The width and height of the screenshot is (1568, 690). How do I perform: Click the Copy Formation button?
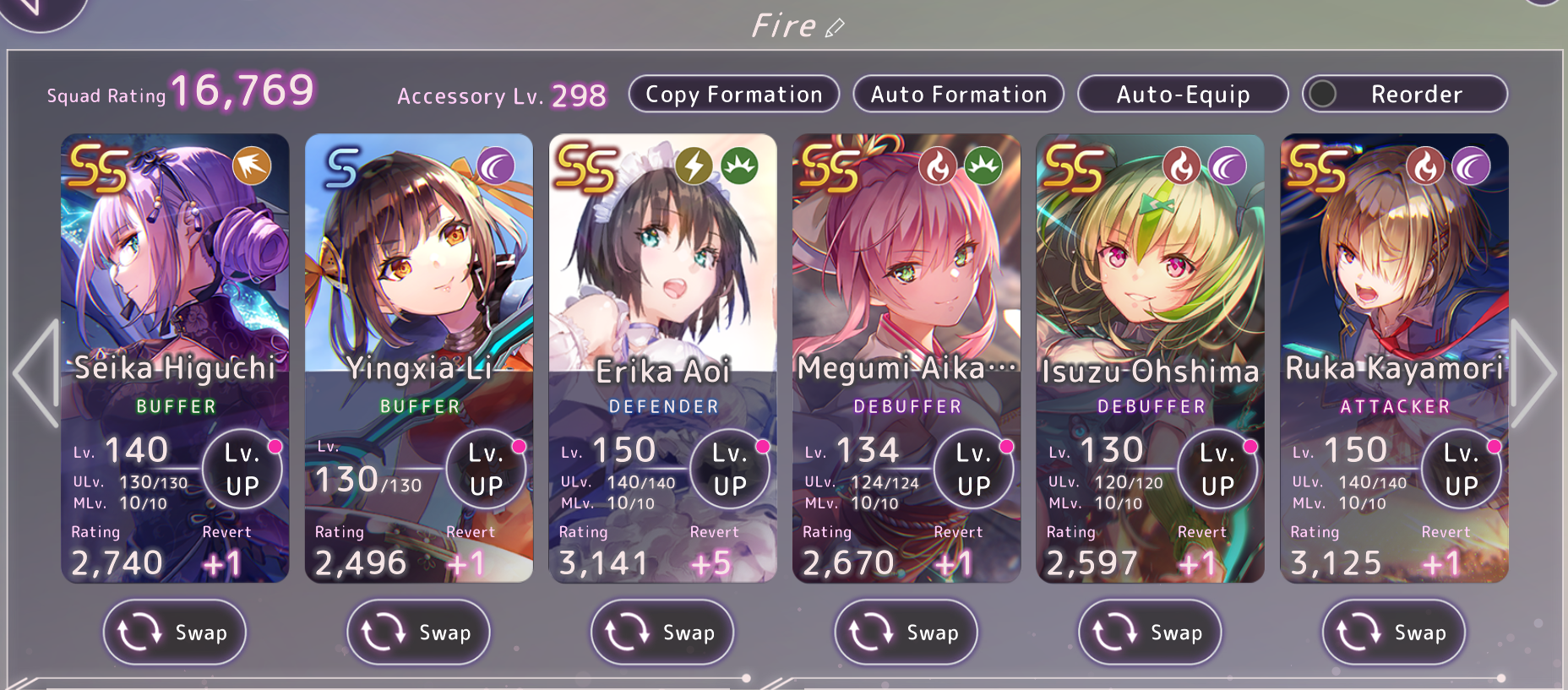click(734, 94)
